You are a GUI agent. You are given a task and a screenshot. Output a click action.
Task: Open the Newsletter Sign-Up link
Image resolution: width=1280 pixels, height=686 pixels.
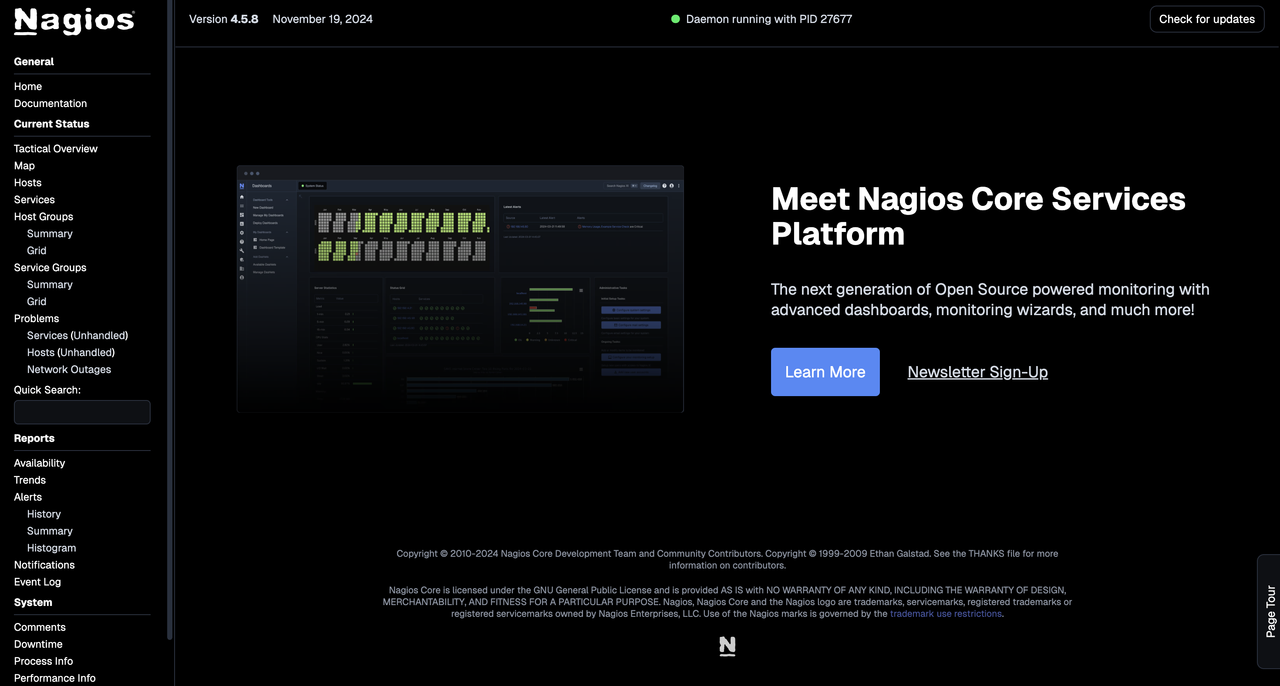pyautogui.click(x=978, y=372)
